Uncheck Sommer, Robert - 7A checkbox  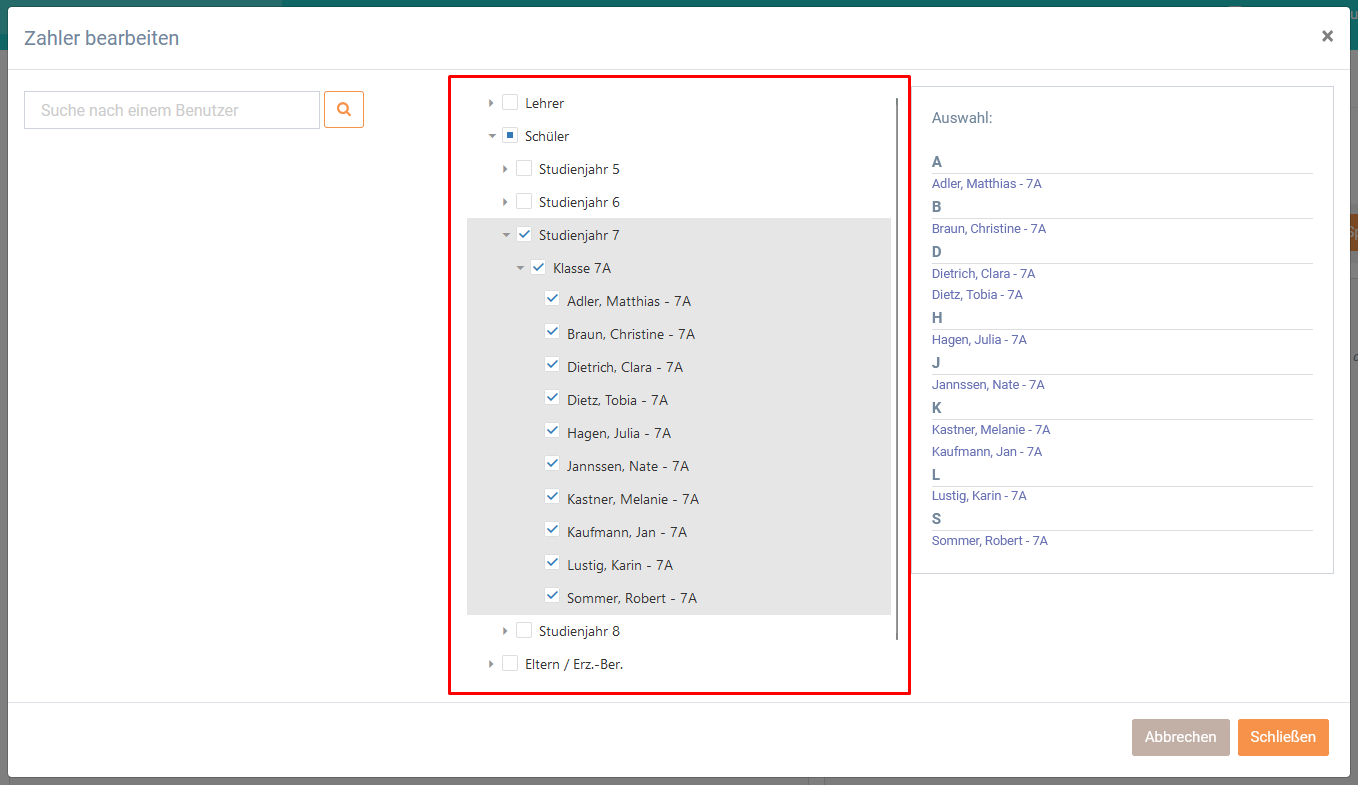[x=552, y=597]
